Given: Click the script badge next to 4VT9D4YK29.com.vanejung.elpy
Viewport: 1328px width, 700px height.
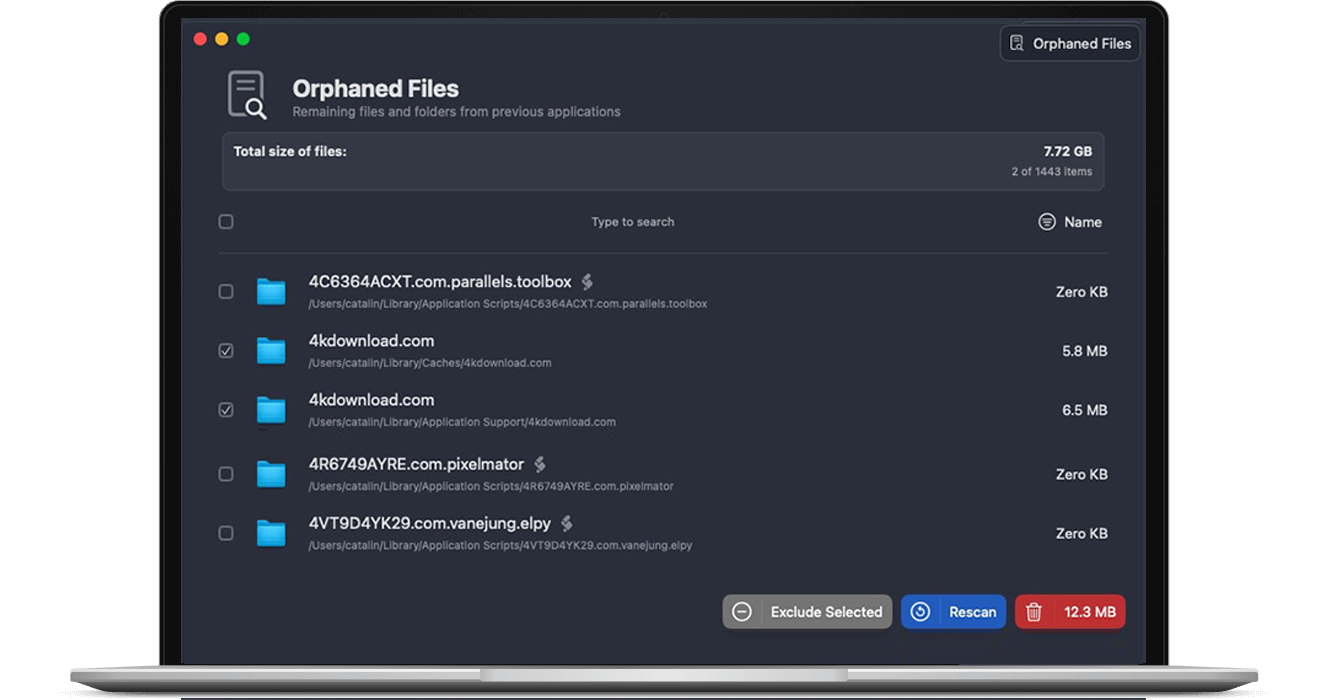Looking at the screenshot, I should [x=566, y=523].
